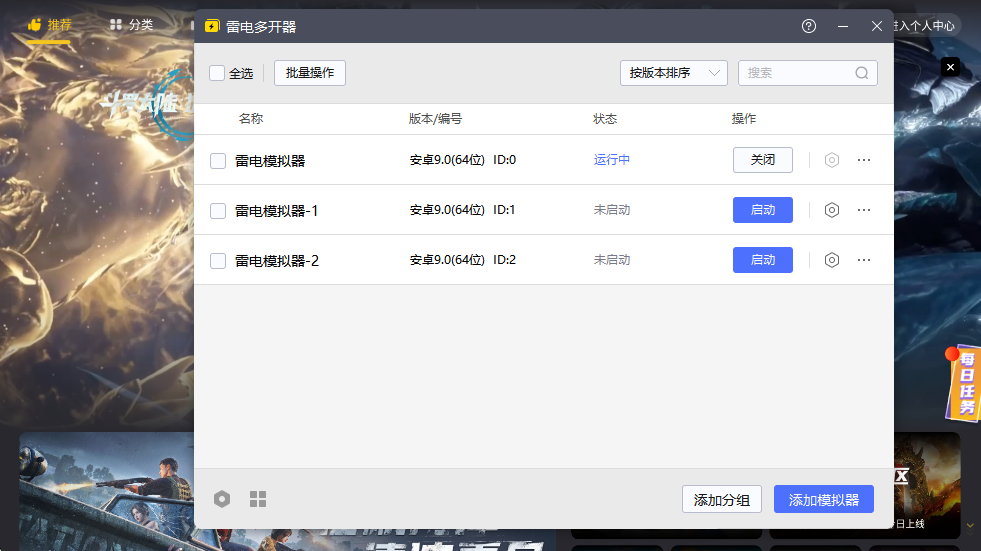Close the banner with the black X button
This screenshot has width=981, height=551.
[950, 67]
